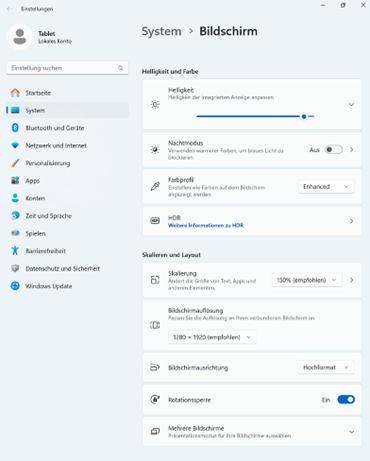Open Zeit und Sprache category
370x461 pixels.
tap(68, 216)
